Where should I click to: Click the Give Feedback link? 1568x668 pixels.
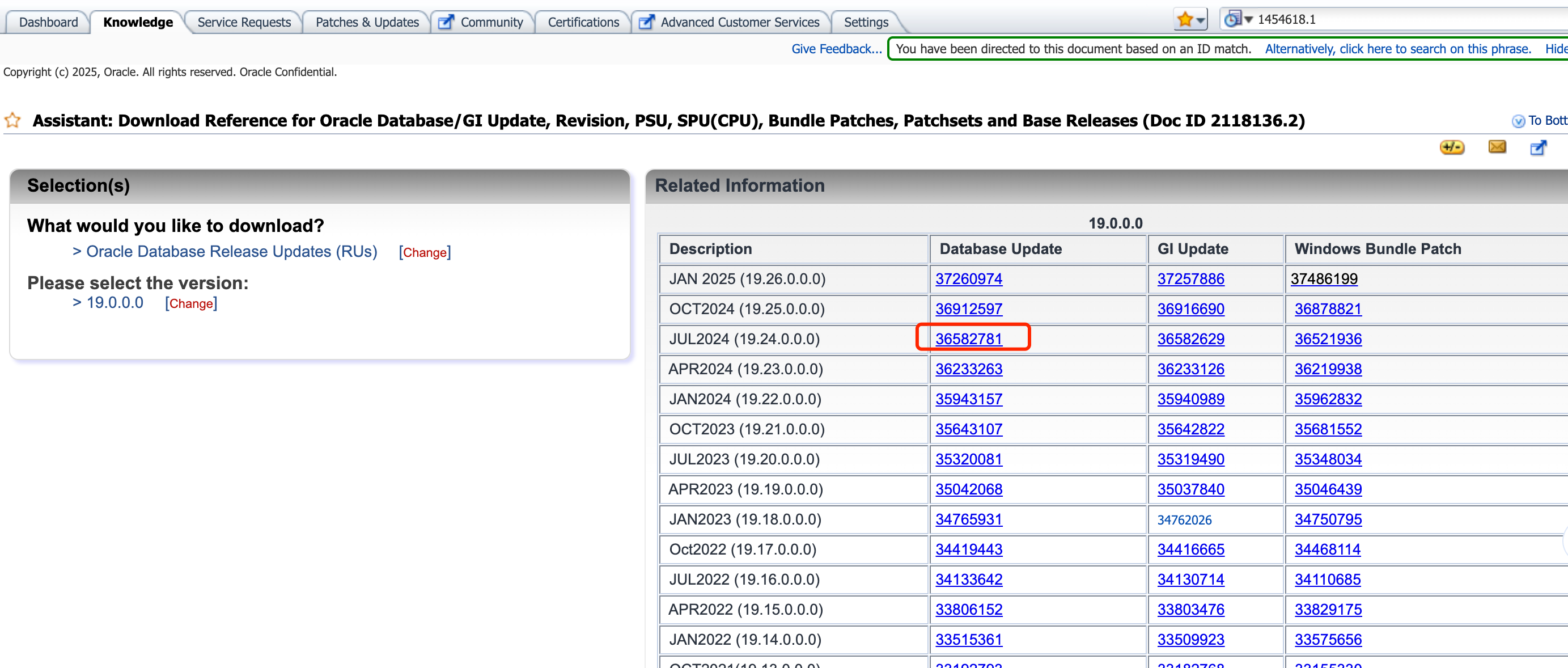836,49
